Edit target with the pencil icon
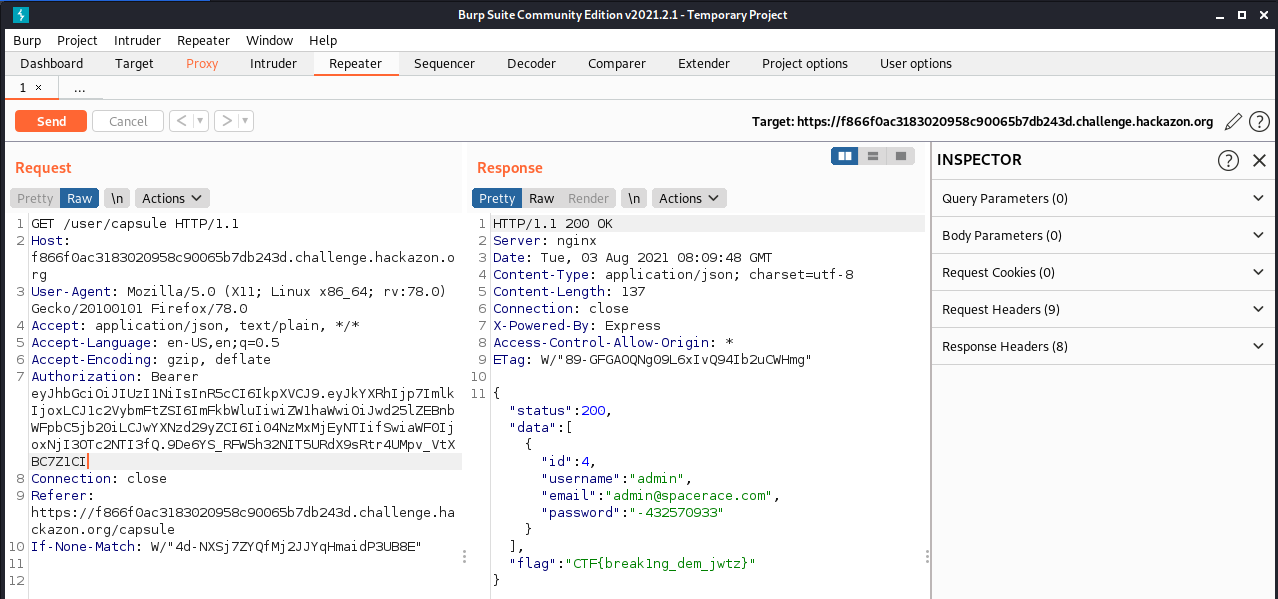 click(x=1233, y=121)
